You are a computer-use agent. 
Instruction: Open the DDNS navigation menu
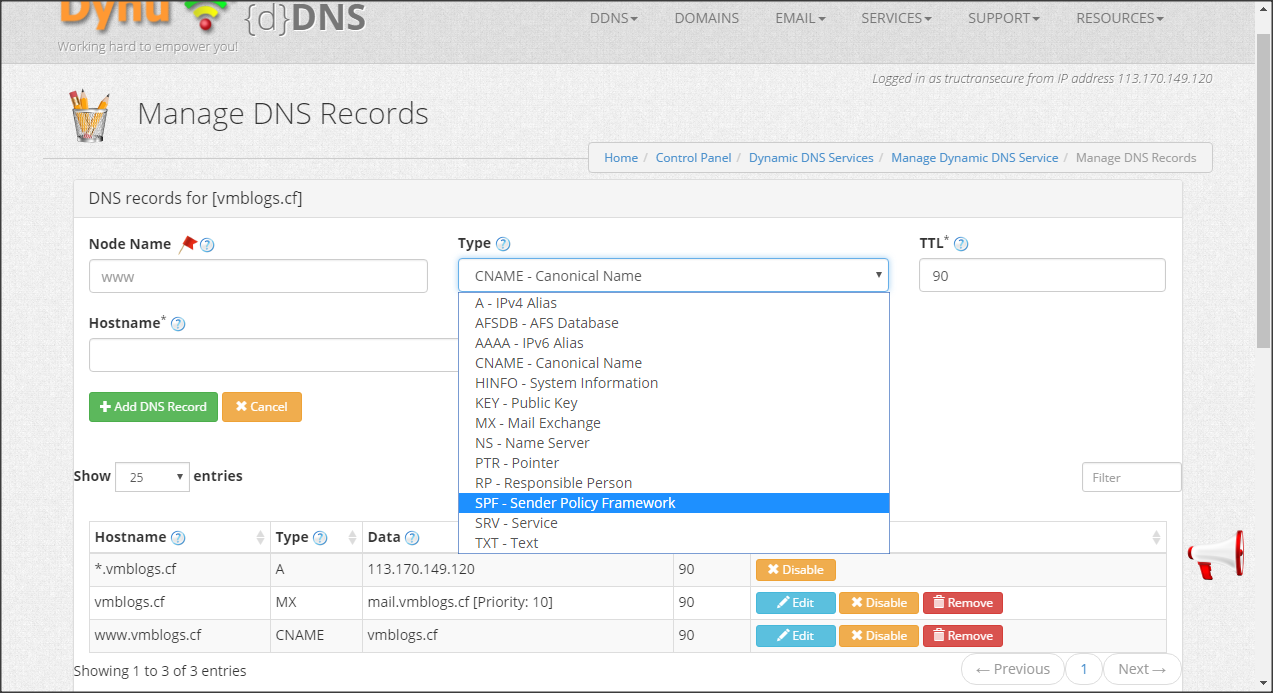point(613,18)
